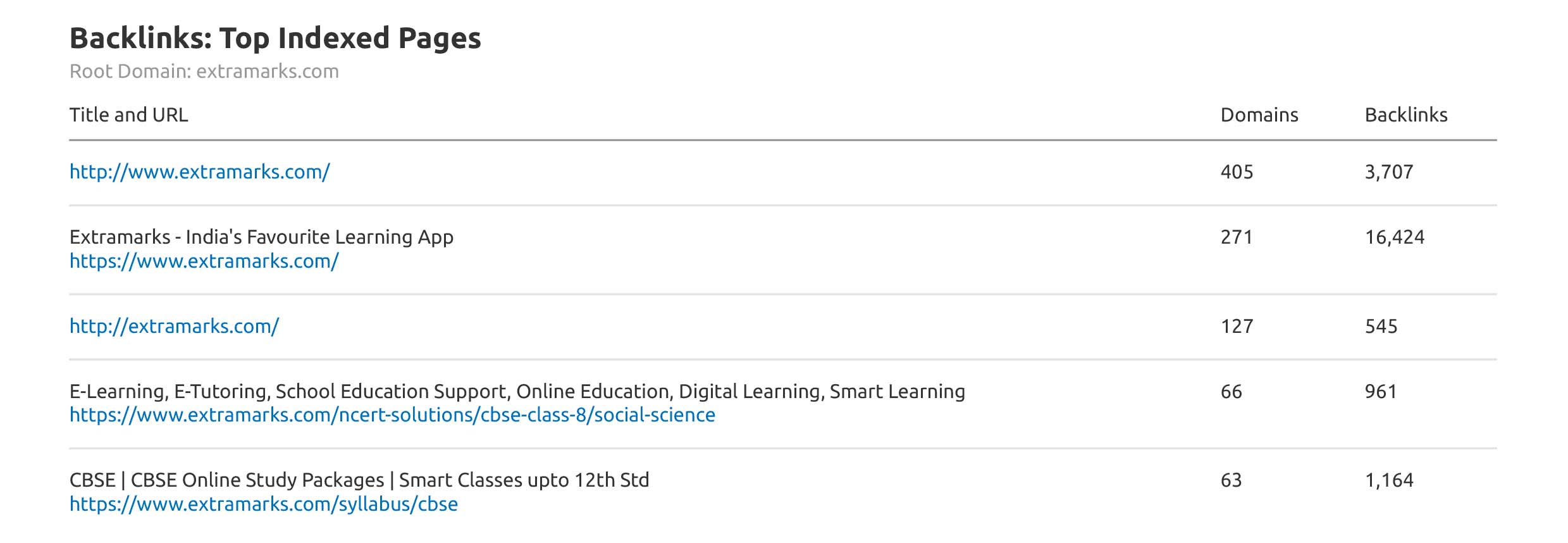
Task: Click the 16,424 backlinks value
Action: [1394, 237]
